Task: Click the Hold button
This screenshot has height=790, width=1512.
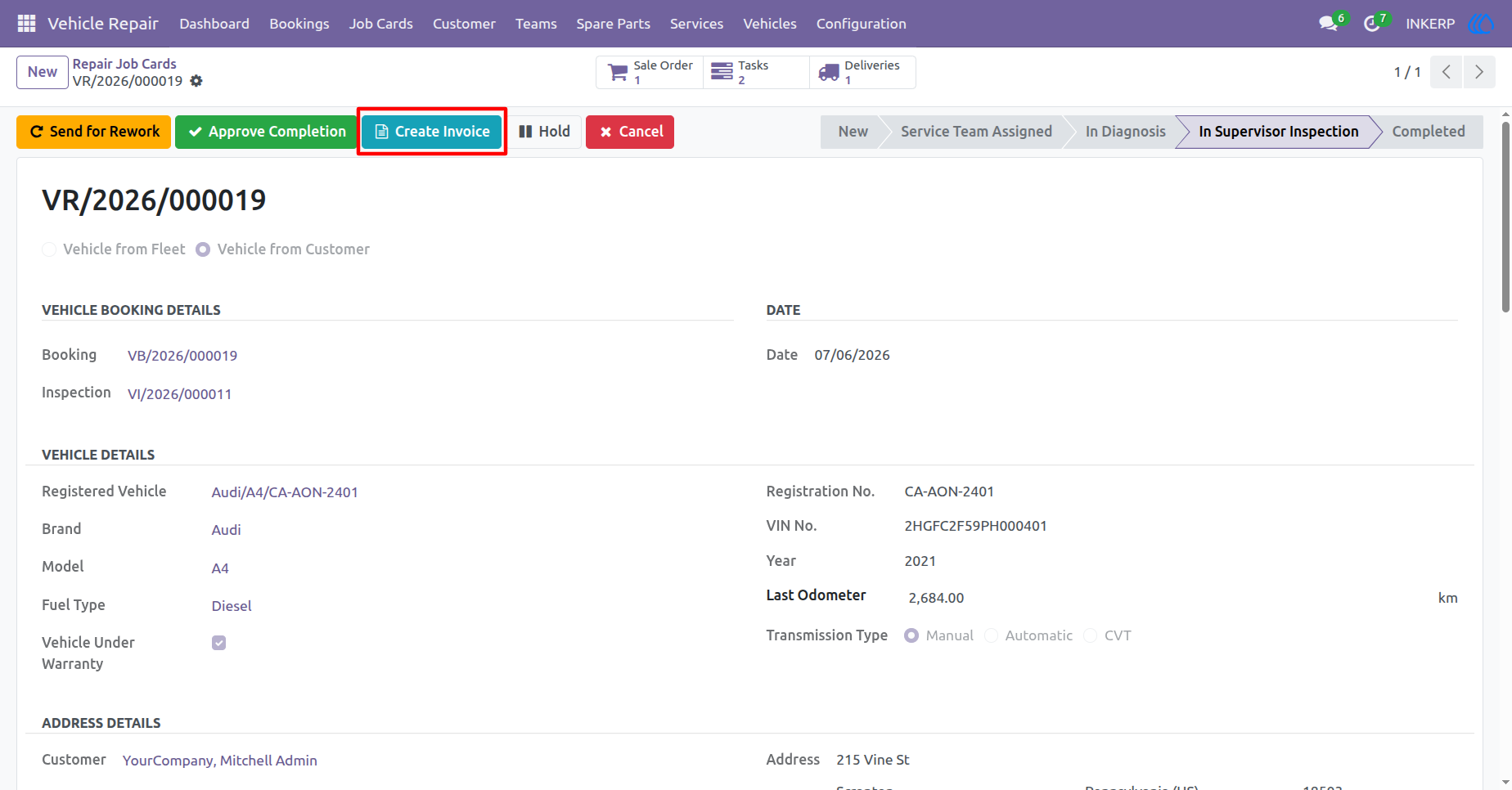Action: coord(544,132)
